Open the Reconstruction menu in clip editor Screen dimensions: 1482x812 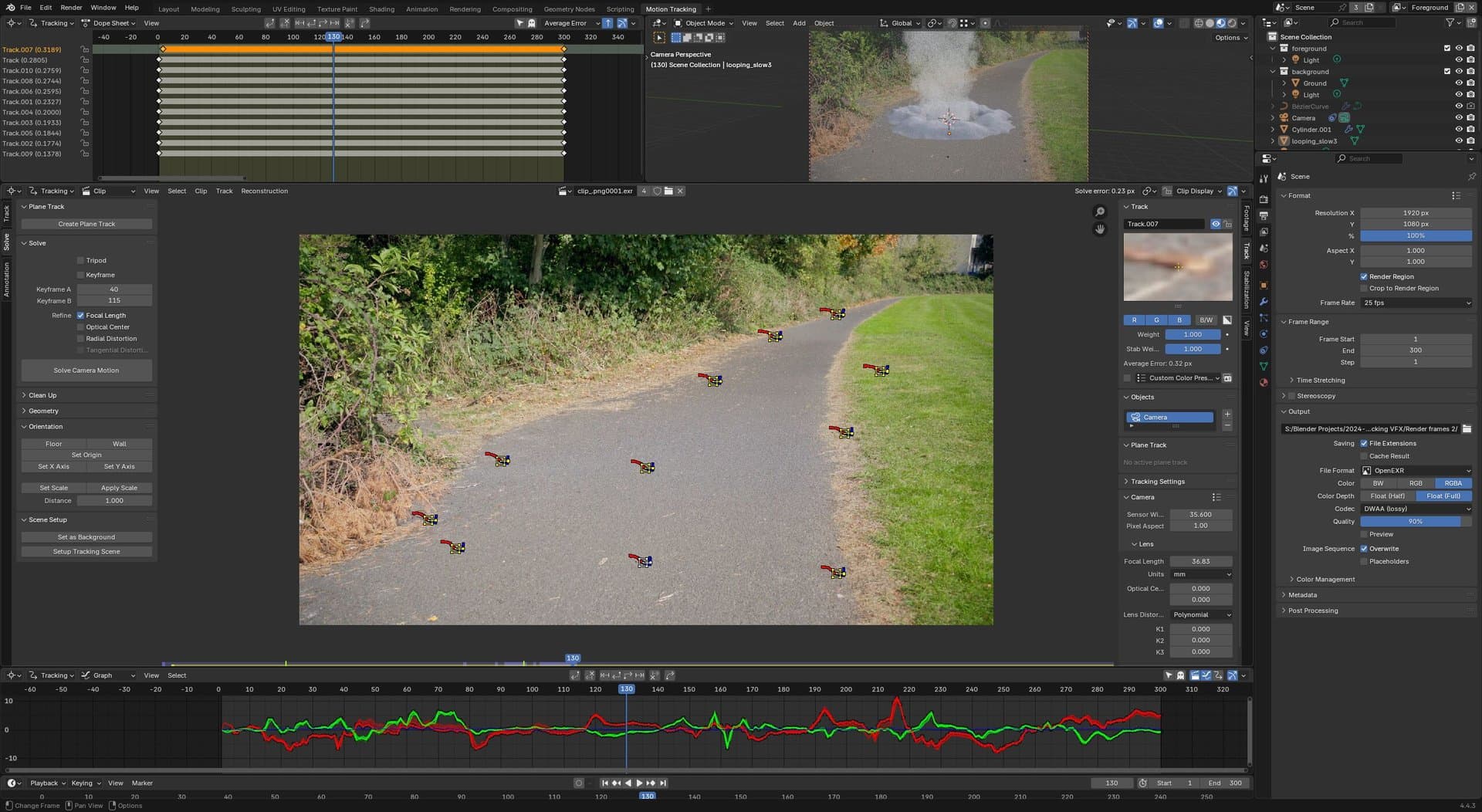[x=264, y=191]
